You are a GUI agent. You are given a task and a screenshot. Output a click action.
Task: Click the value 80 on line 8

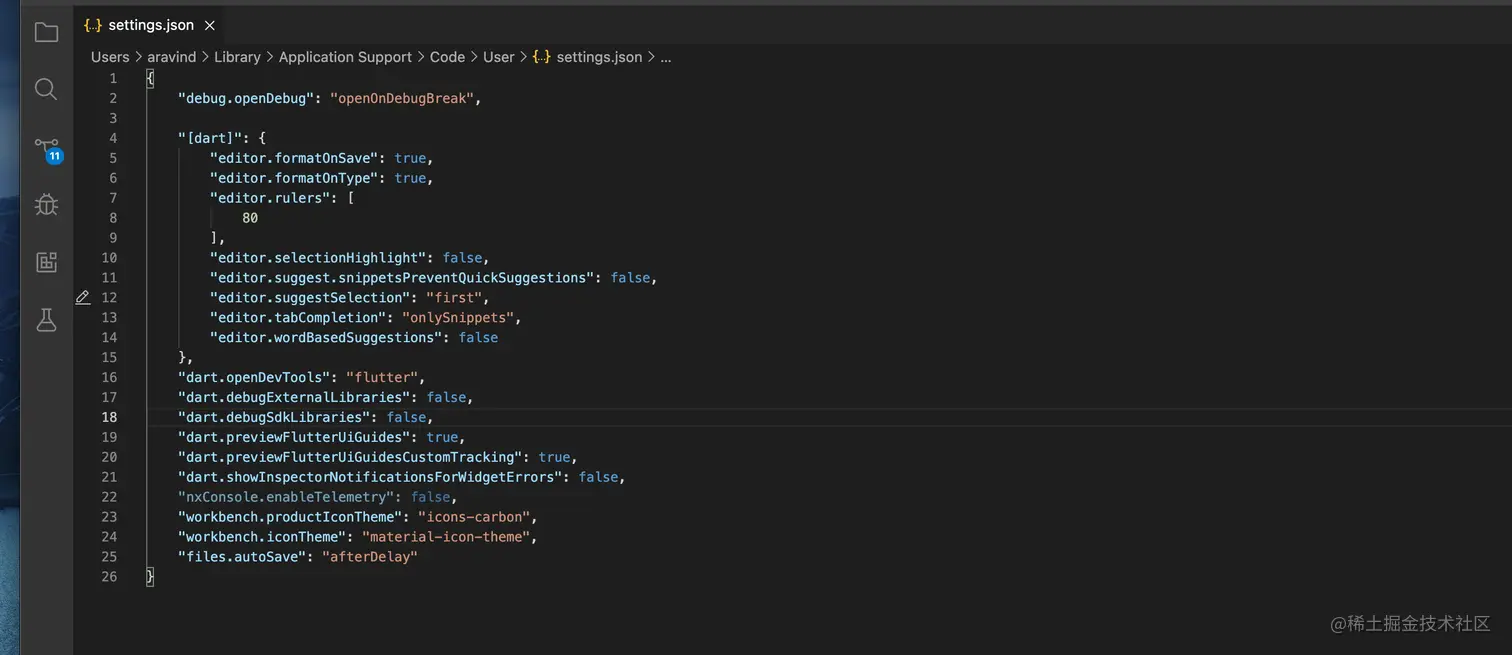pyautogui.click(x=250, y=218)
